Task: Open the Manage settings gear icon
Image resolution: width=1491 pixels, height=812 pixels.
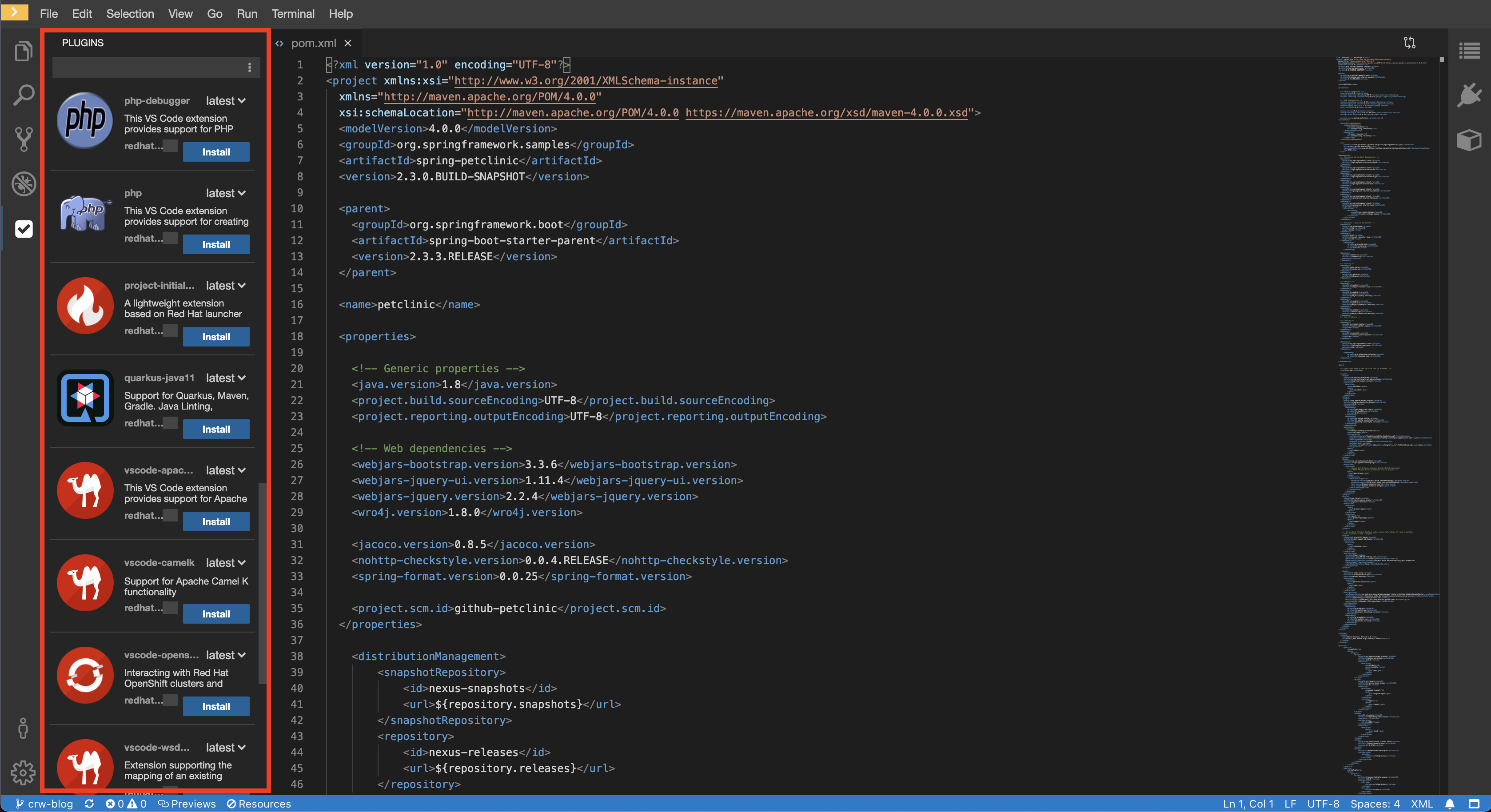Action: pyautogui.click(x=23, y=772)
